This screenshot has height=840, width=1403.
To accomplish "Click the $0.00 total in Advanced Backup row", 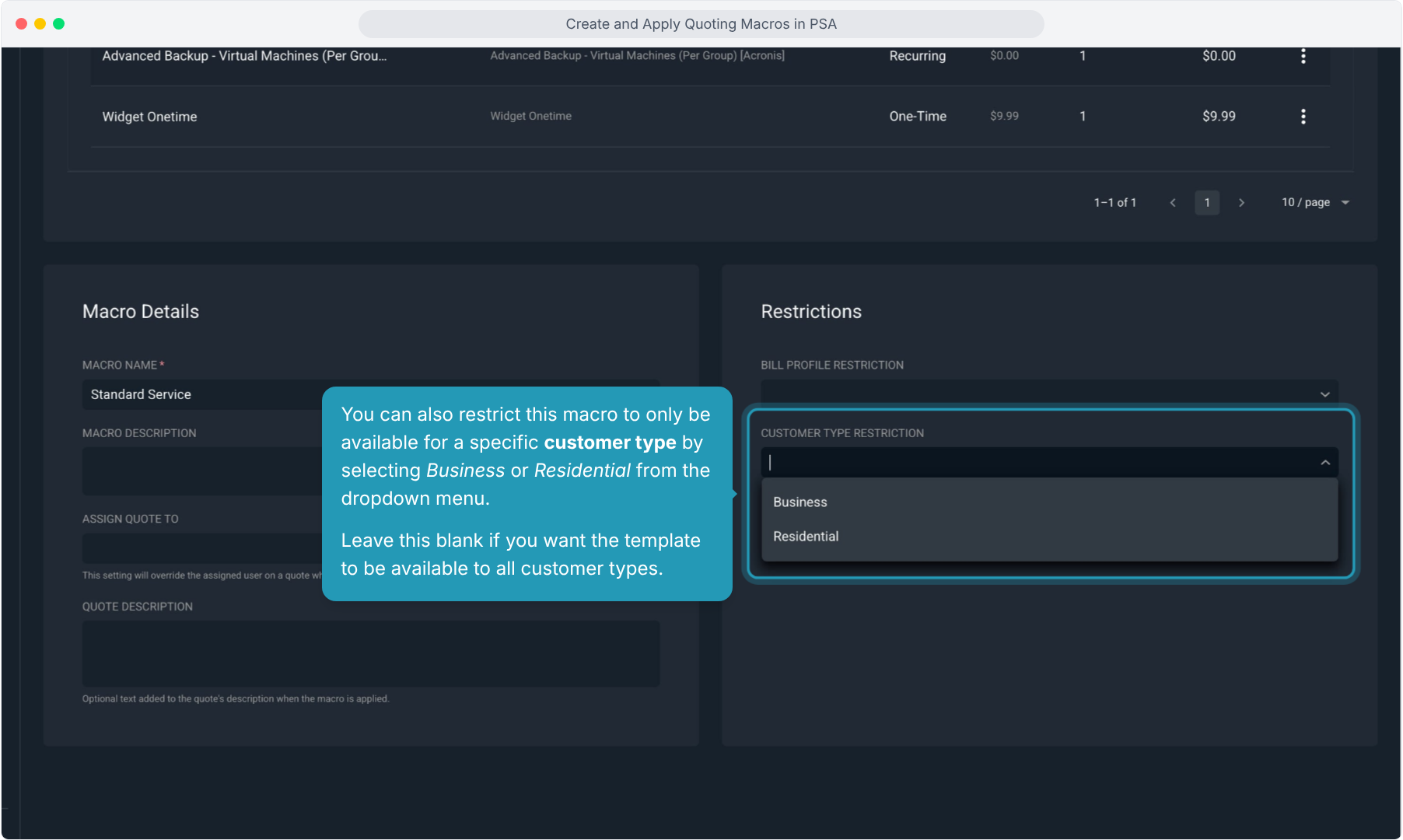I will point(1219,56).
